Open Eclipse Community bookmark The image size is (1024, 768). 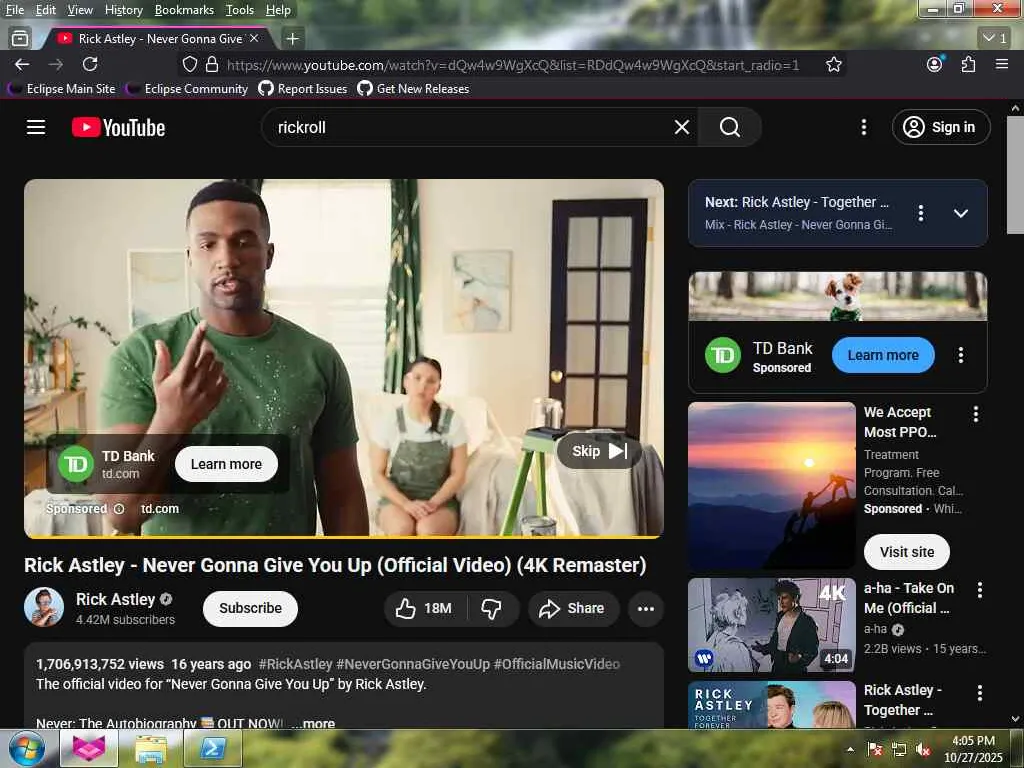pos(187,88)
